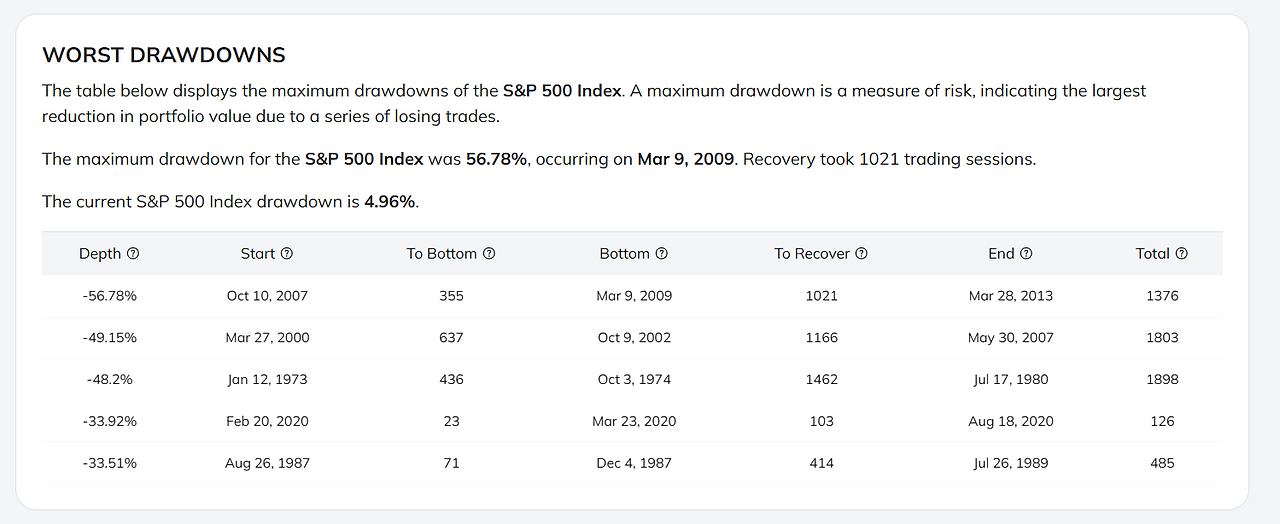This screenshot has height=524, width=1280.
Task: Show the help icon next to Total
Action: [1181, 254]
